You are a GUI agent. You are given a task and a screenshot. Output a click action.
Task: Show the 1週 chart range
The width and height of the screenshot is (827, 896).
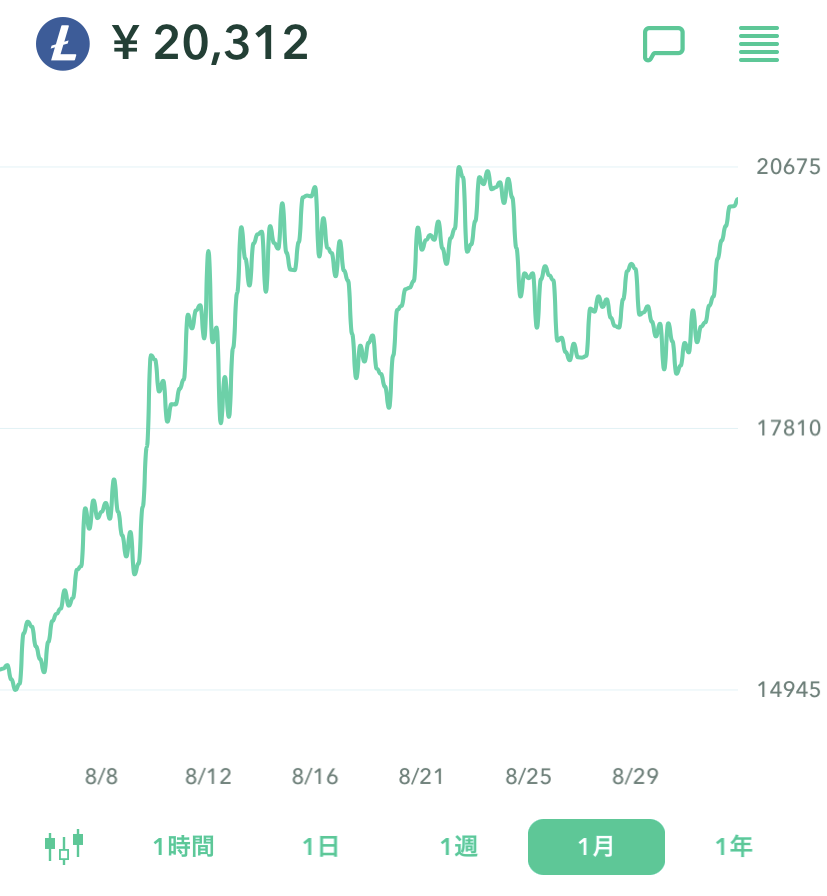coord(459,846)
